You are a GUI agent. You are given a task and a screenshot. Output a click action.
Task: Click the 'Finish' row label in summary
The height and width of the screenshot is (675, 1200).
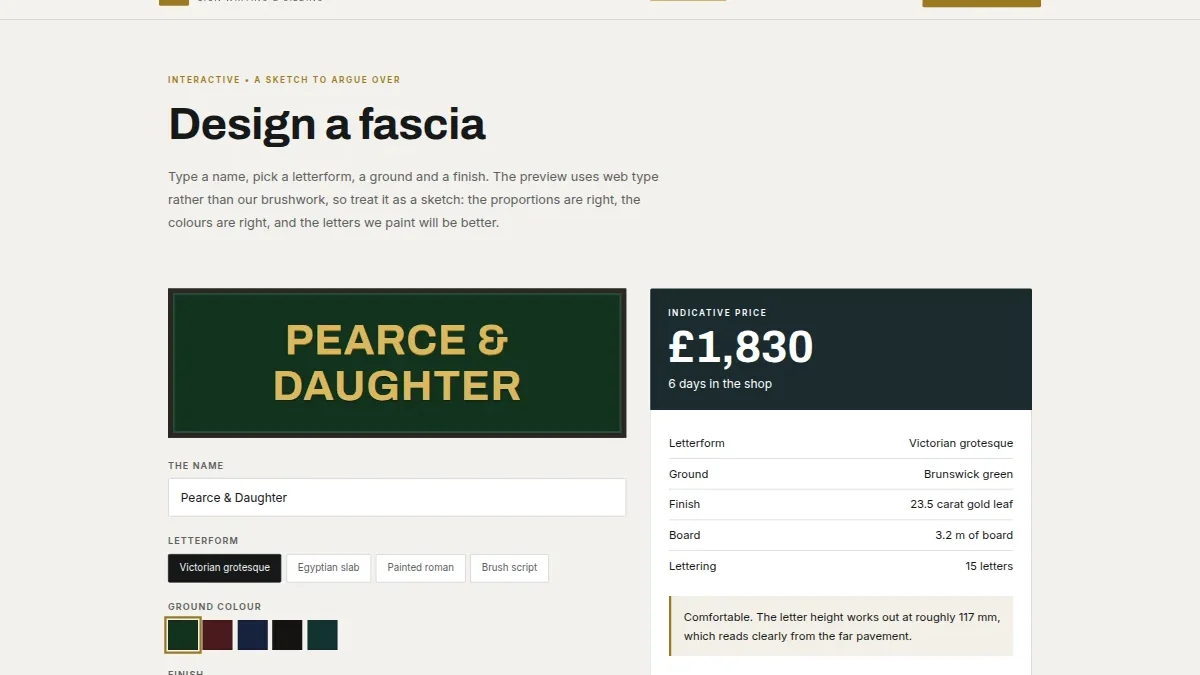(x=685, y=504)
